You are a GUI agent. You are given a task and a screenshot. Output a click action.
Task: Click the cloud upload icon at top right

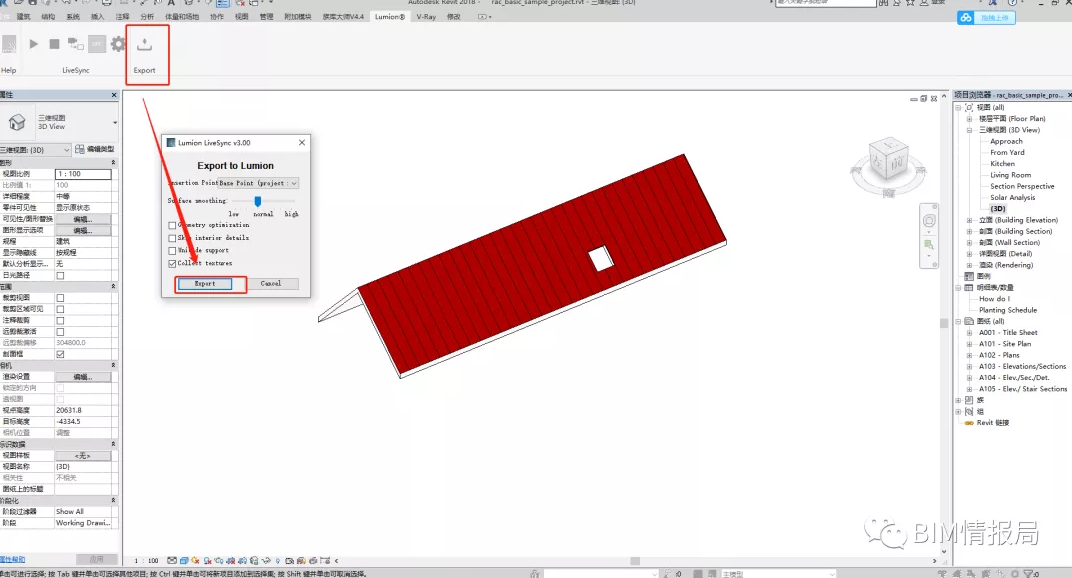965,18
